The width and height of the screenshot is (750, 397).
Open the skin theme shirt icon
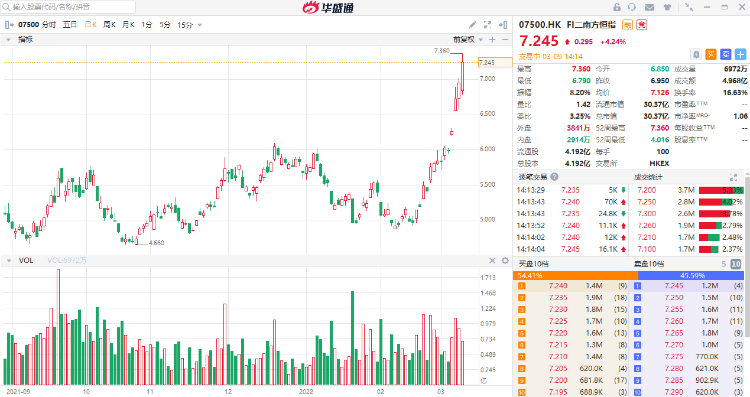(667, 7)
